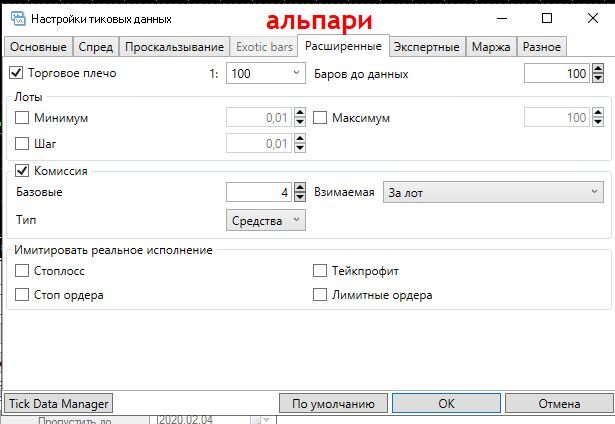Maximize the settings window

pyautogui.click(x=547, y=18)
